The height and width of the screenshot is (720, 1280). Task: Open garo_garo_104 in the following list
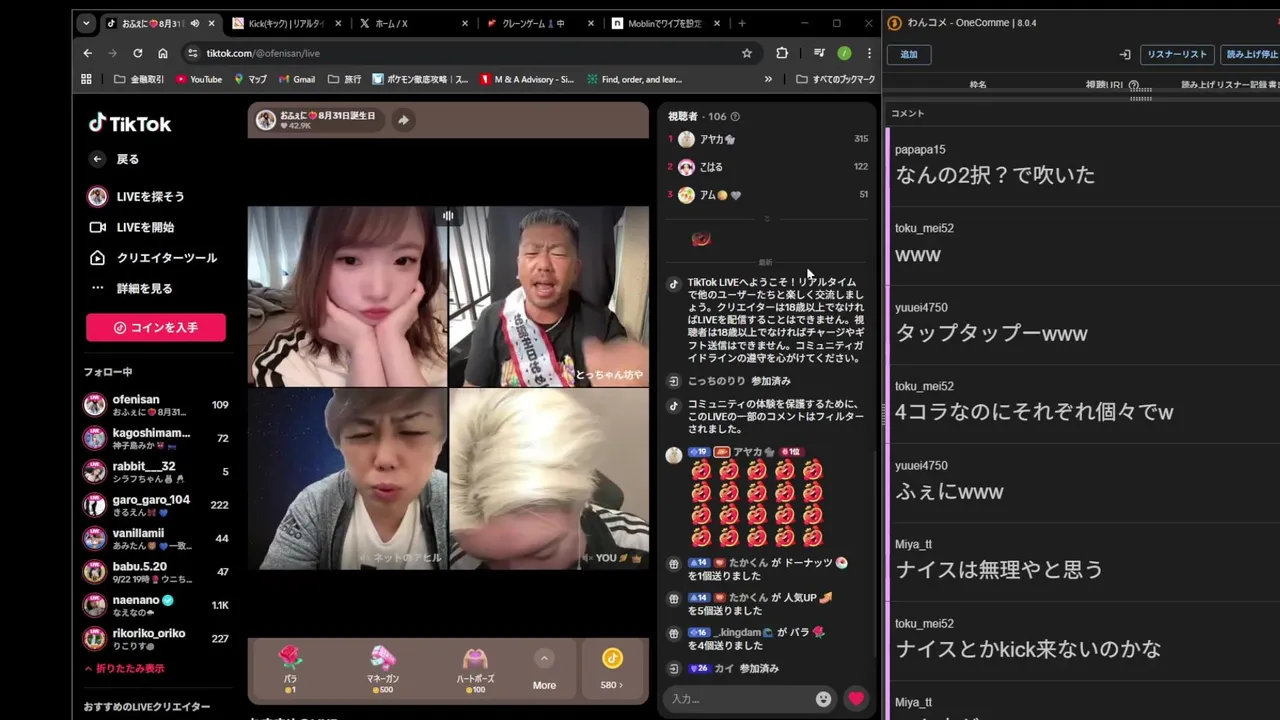(x=156, y=505)
